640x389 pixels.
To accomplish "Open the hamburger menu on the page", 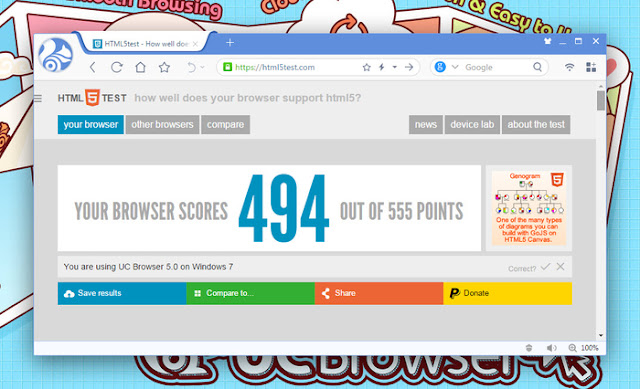I will tap(38, 98).
